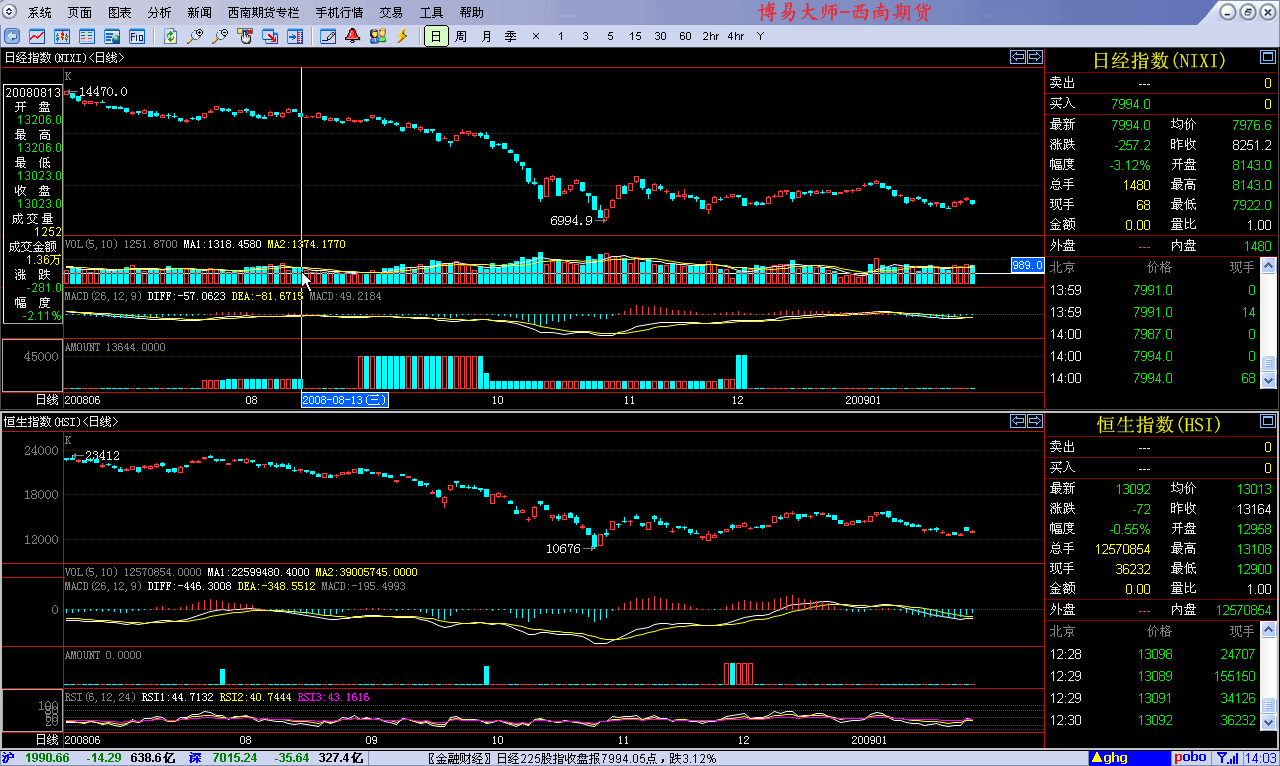The height and width of the screenshot is (766, 1280).
Task: Click the users group toolbar icon
Action: click(378, 36)
